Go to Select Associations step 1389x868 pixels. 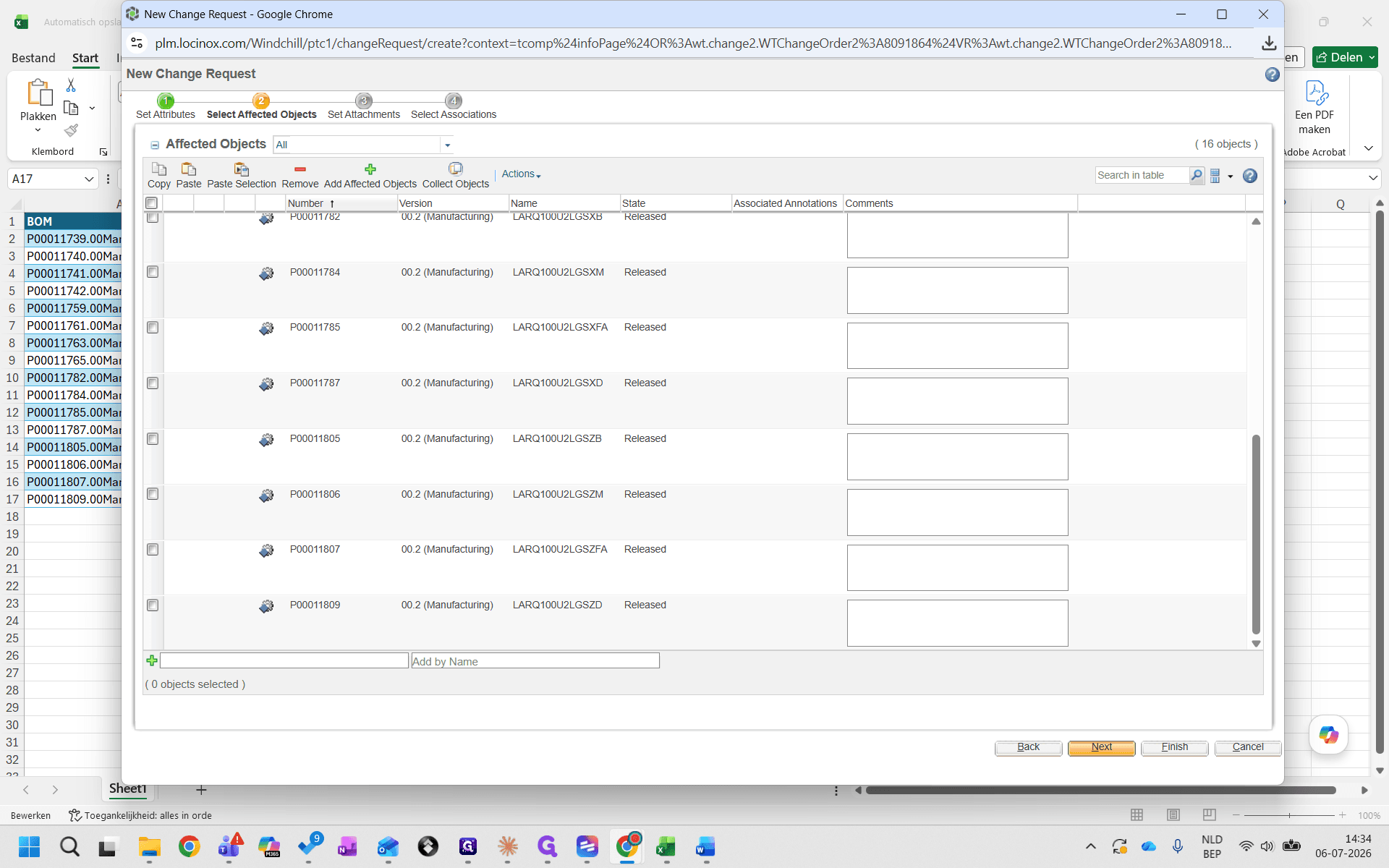click(454, 107)
